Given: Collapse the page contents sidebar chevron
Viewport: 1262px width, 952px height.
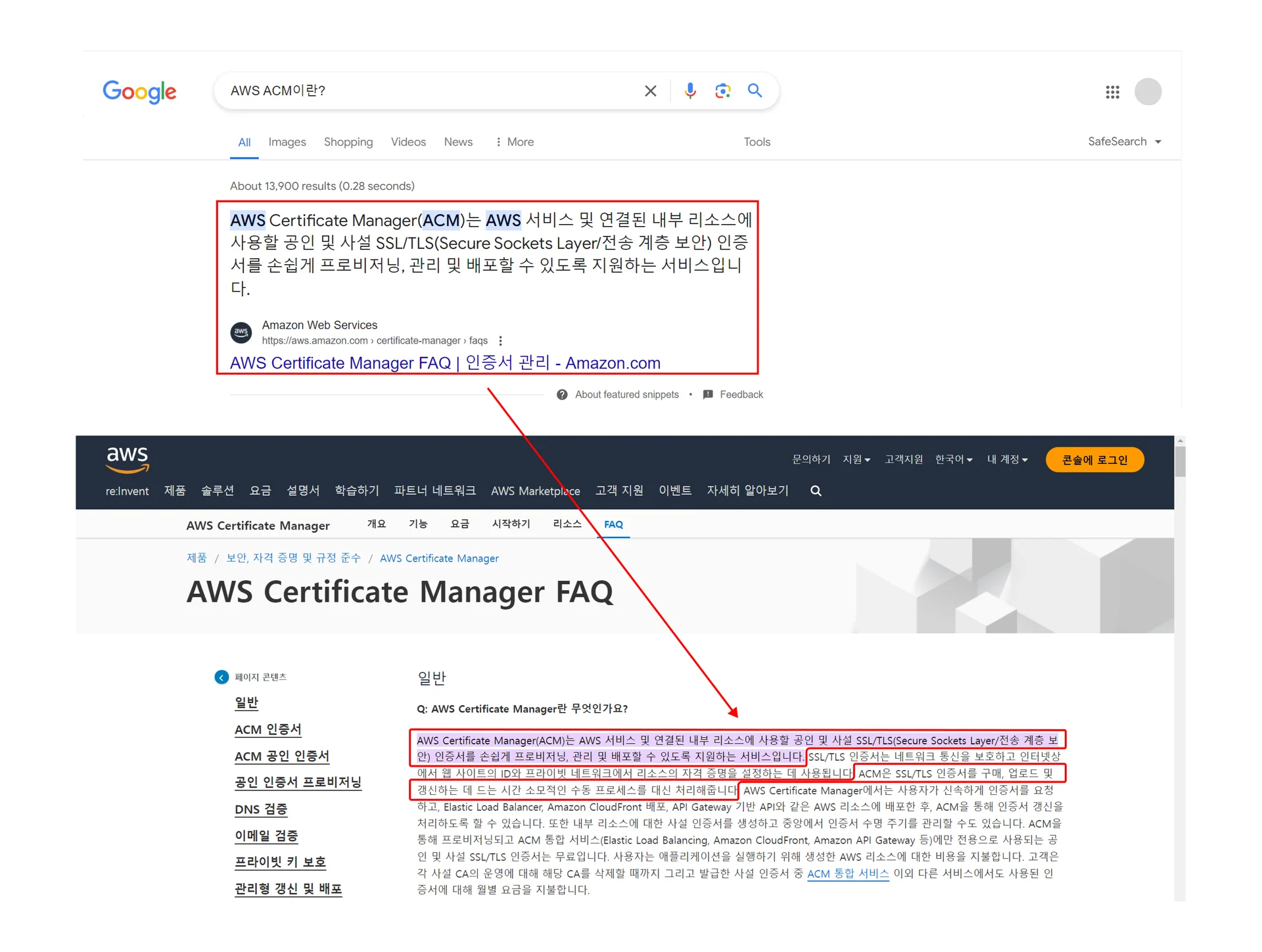Looking at the screenshot, I should click(x=222, y=677).
